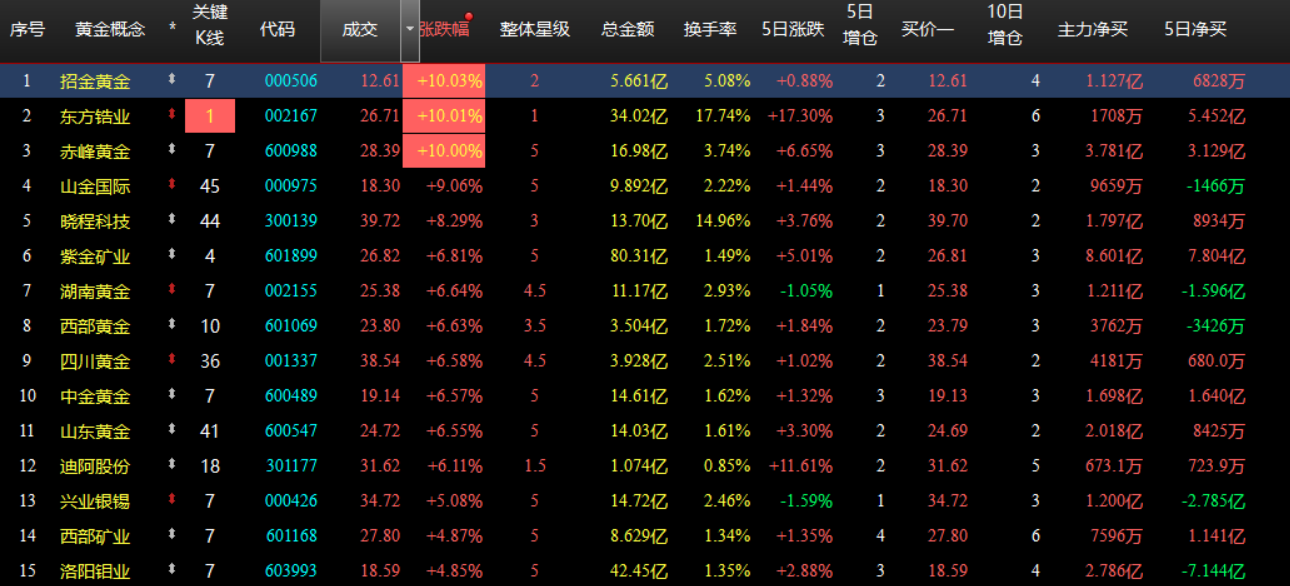The image size is (1290, 586).
Task: Select the 东方锆业 stock name
Action: tap(95, 116)
